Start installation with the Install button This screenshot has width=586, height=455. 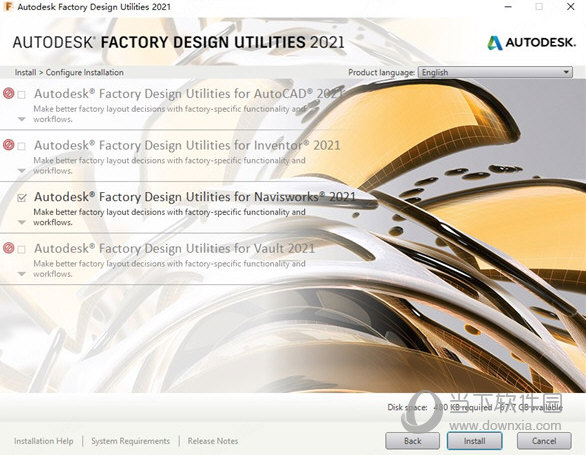pos(475,441)
